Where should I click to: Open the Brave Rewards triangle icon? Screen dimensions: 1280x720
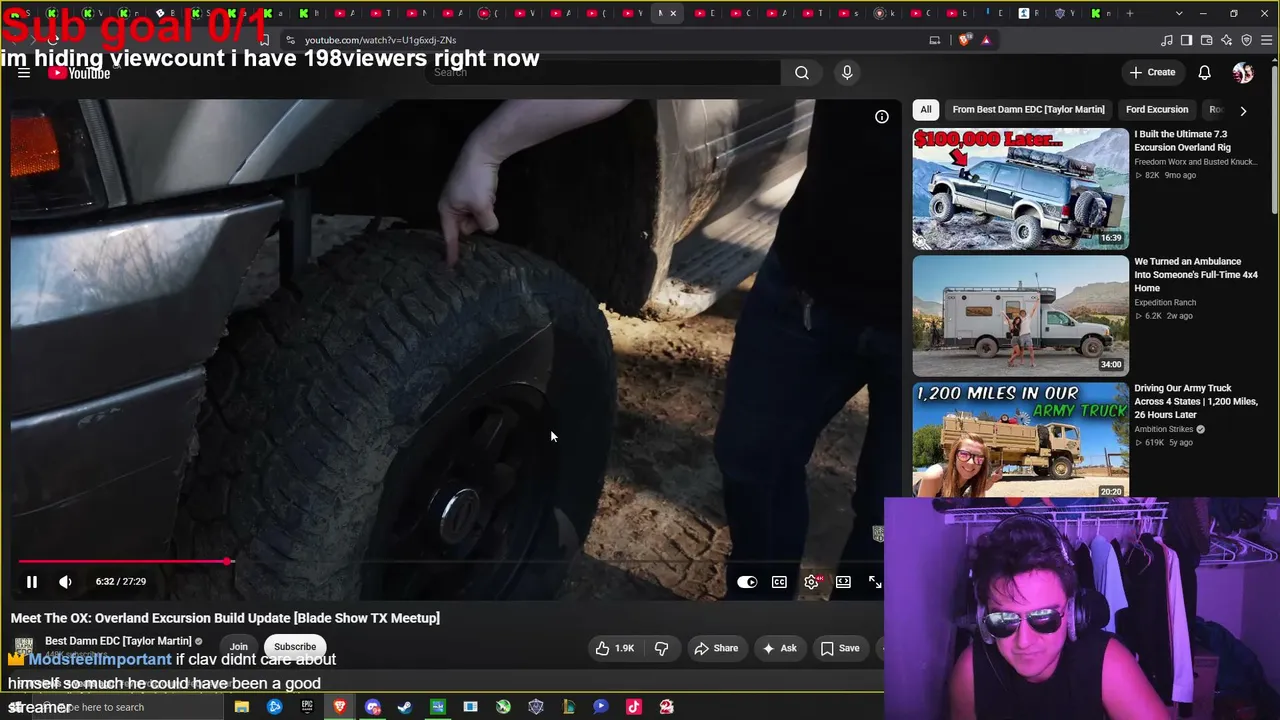(x=986, y=40)
